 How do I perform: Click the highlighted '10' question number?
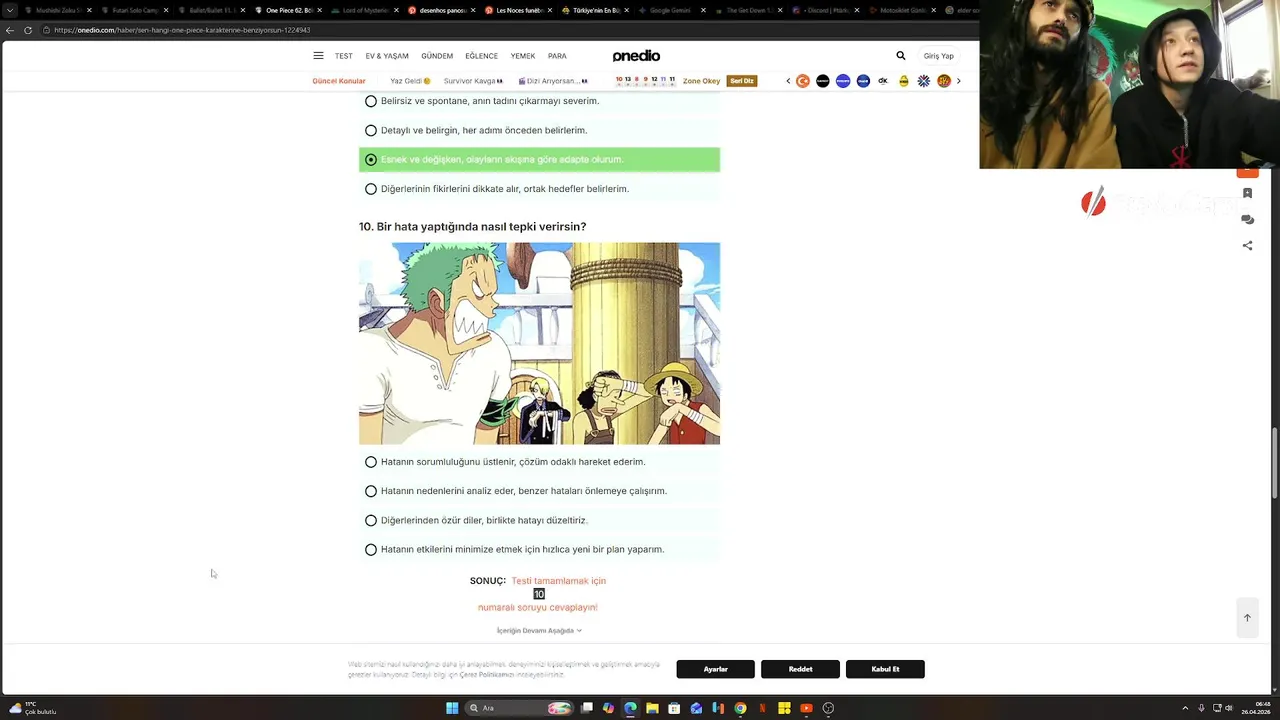539,594
